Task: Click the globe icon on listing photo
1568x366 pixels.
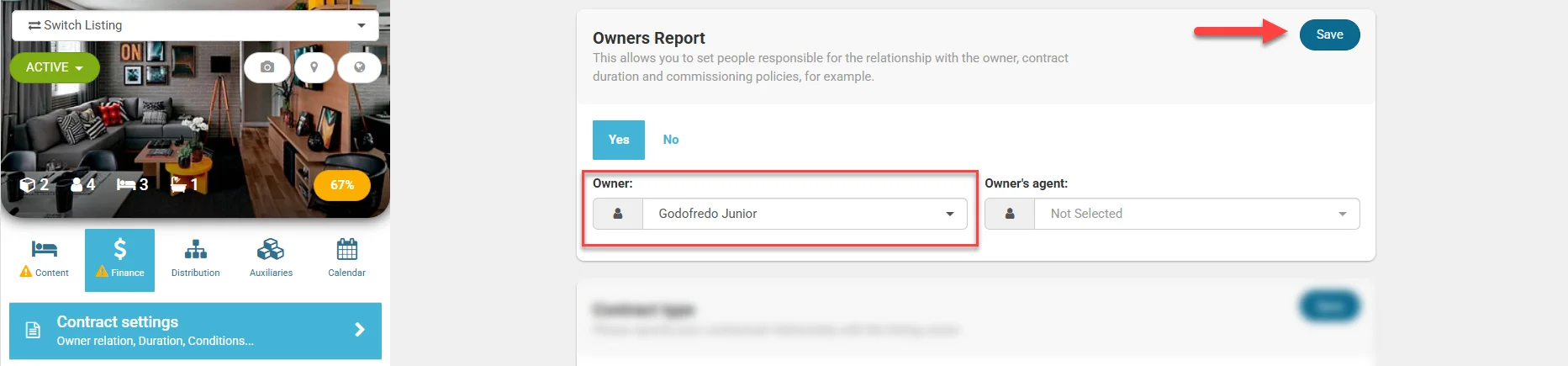Action: [x=359, y=67]
